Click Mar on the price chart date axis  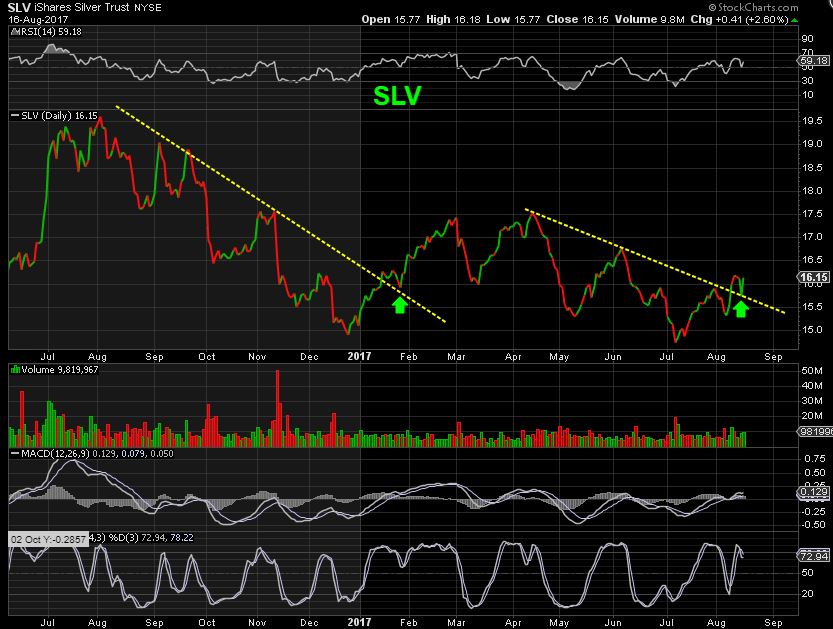[x=456, y=356]
